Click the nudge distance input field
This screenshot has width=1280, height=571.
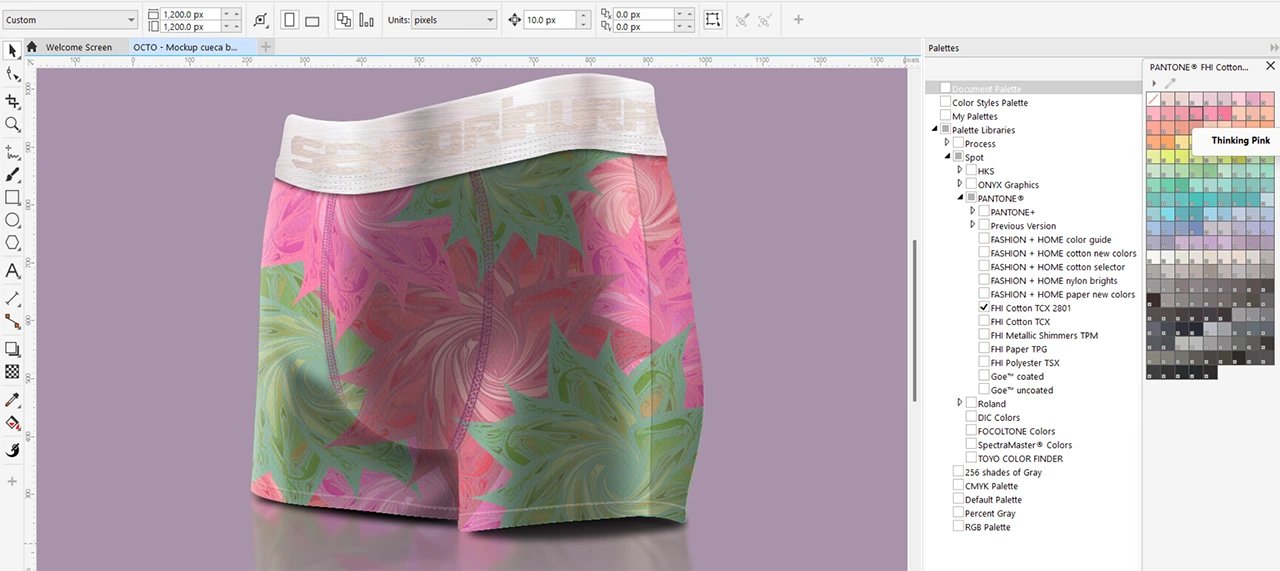547,20
